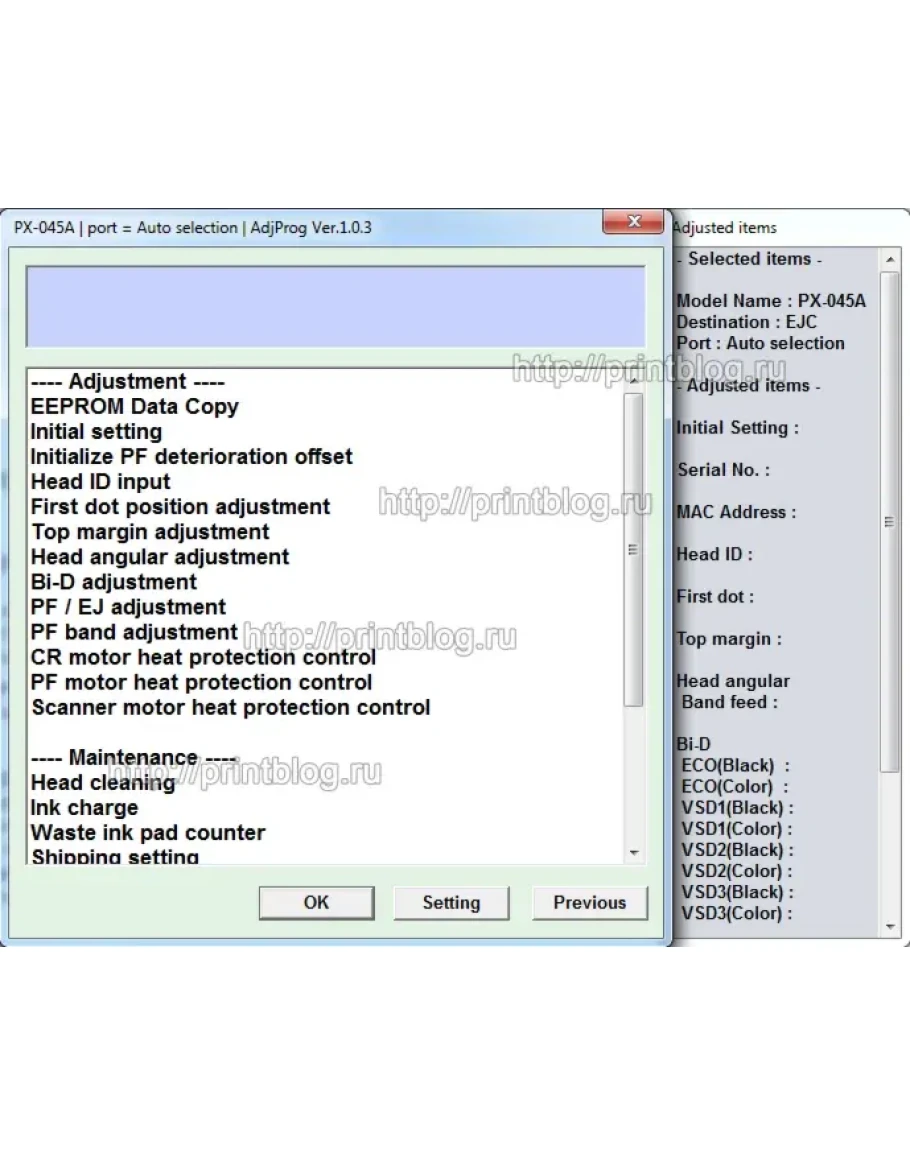Select Scanner motor heat protection control
Viewport: 910px width, 1155px height.
(x=230, y=707)
